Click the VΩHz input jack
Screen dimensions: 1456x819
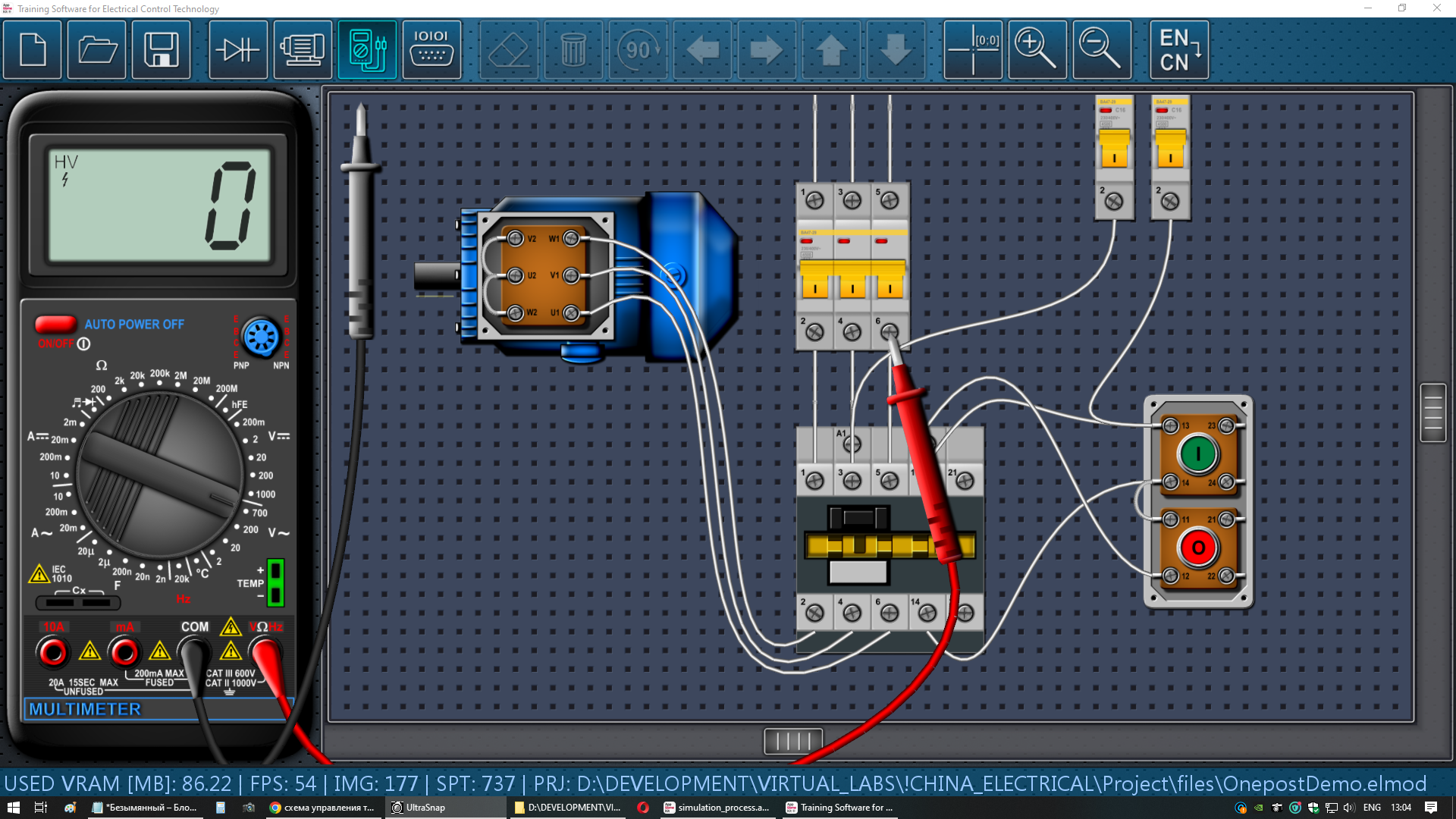coord(265,651)
